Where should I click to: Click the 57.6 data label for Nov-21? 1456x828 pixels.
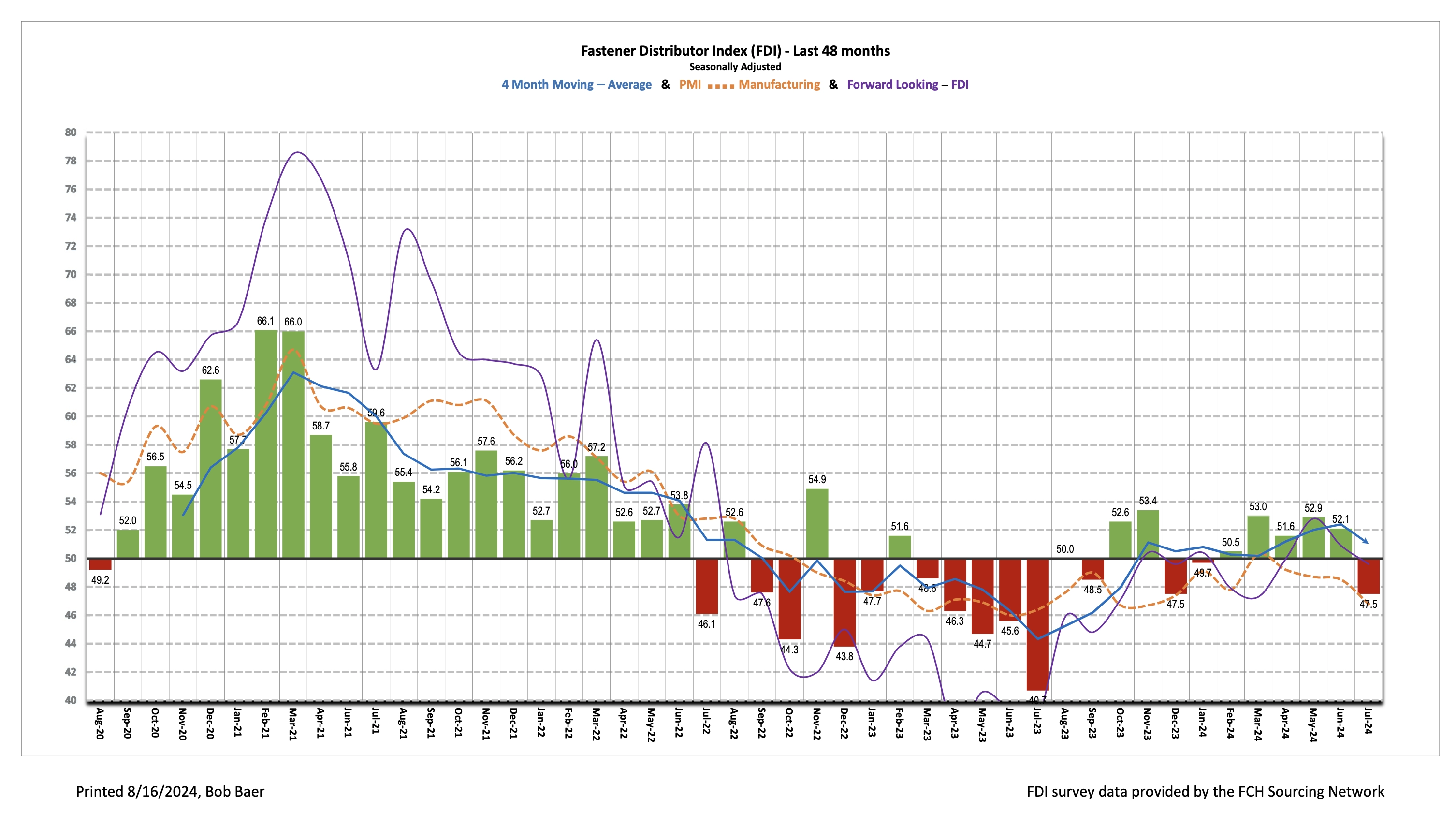(x=486, y=441)
